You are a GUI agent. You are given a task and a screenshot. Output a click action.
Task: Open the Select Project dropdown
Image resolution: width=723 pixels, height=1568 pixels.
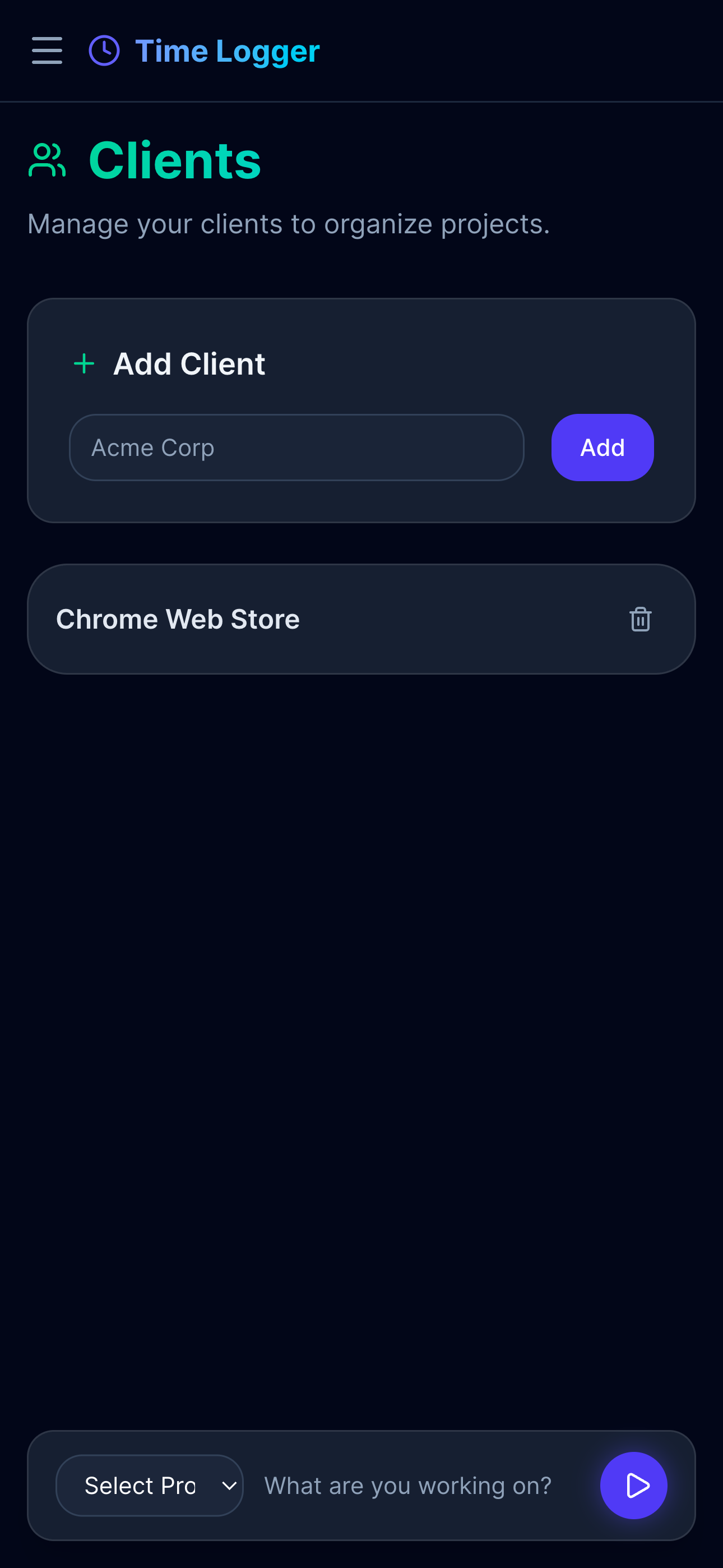[141, 1485]
